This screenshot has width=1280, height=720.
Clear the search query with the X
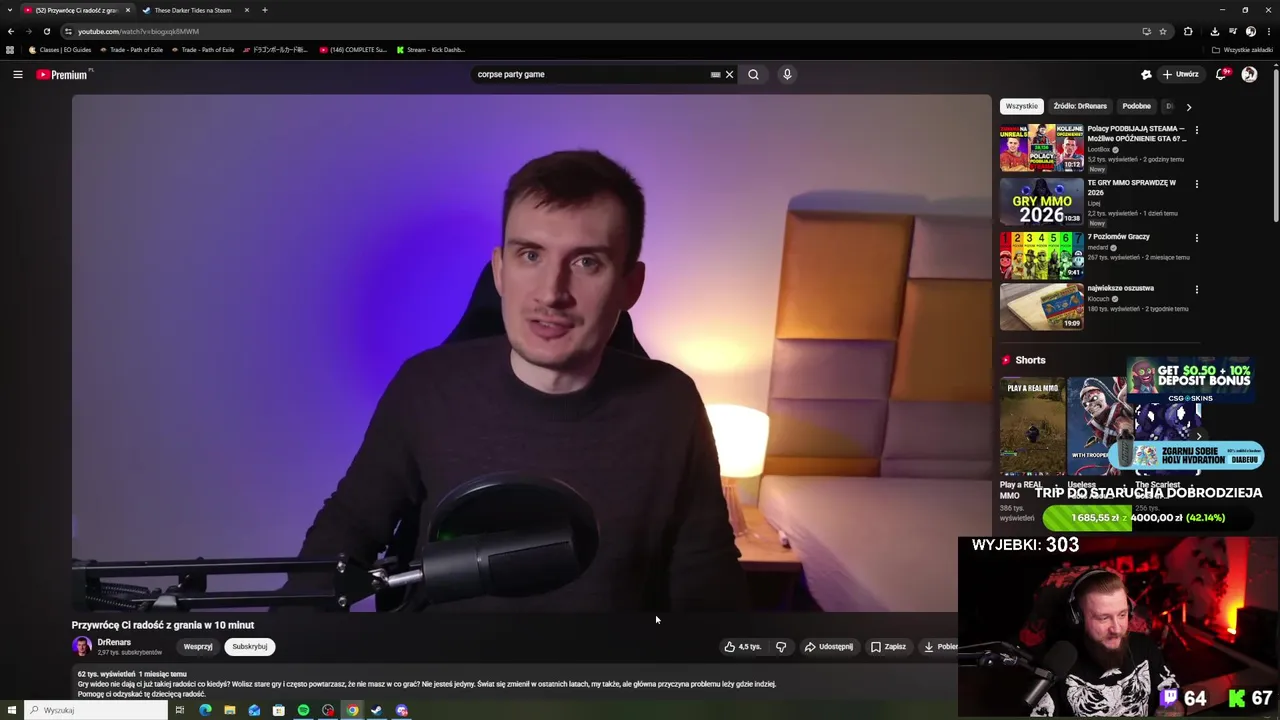729,74
